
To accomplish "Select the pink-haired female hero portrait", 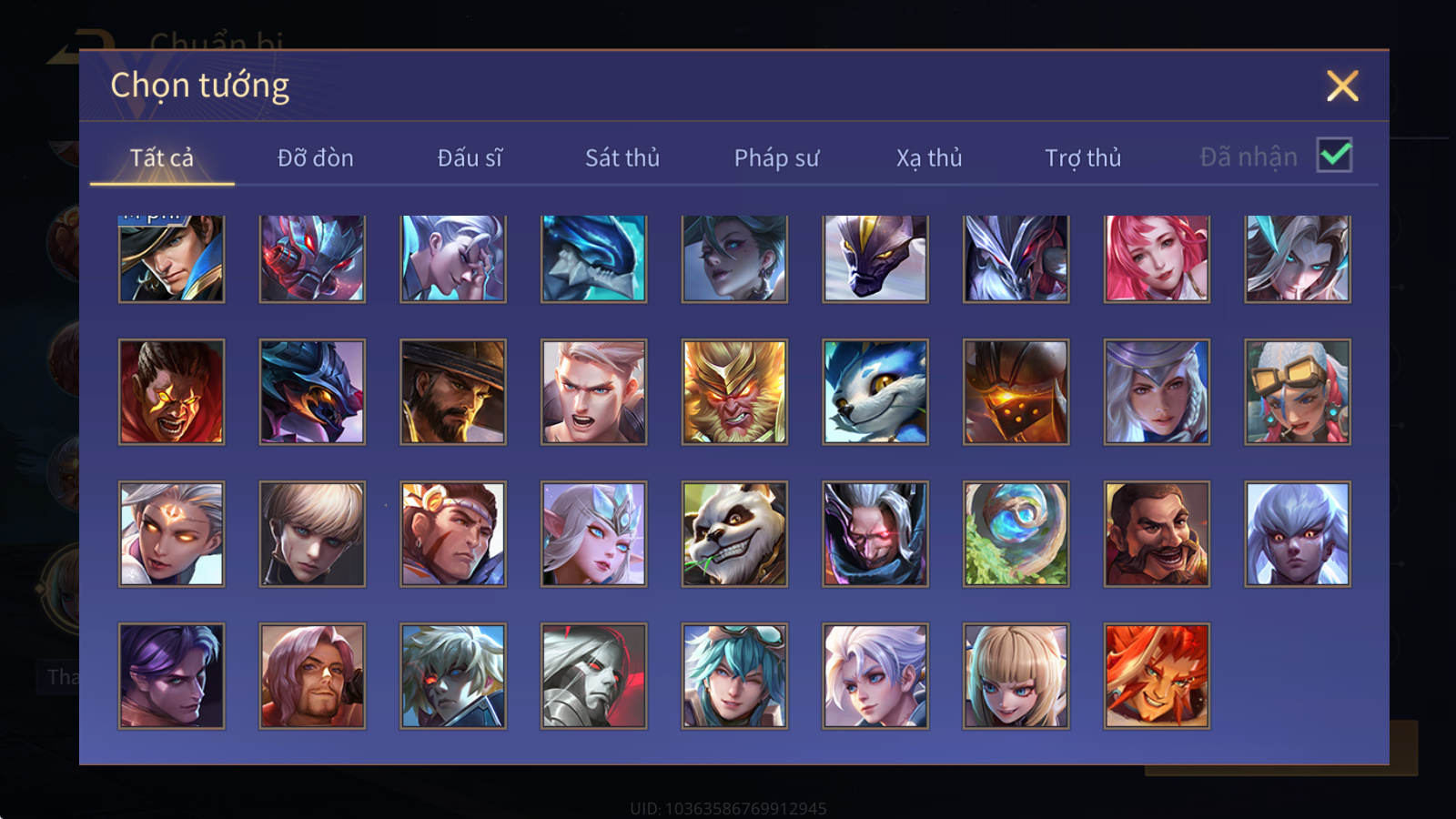I will (1157, 258).
